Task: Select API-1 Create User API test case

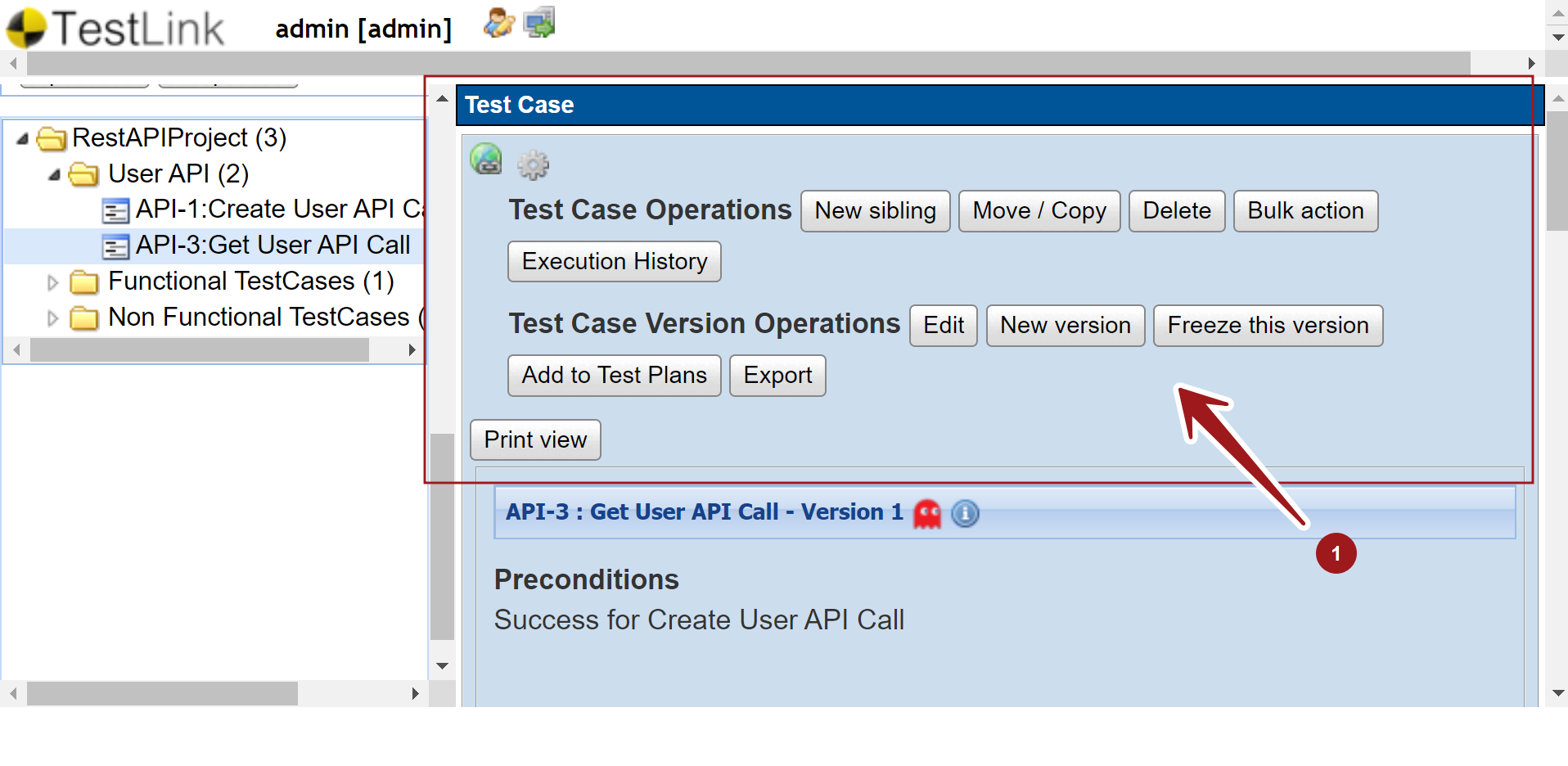Action: (278, 210)
